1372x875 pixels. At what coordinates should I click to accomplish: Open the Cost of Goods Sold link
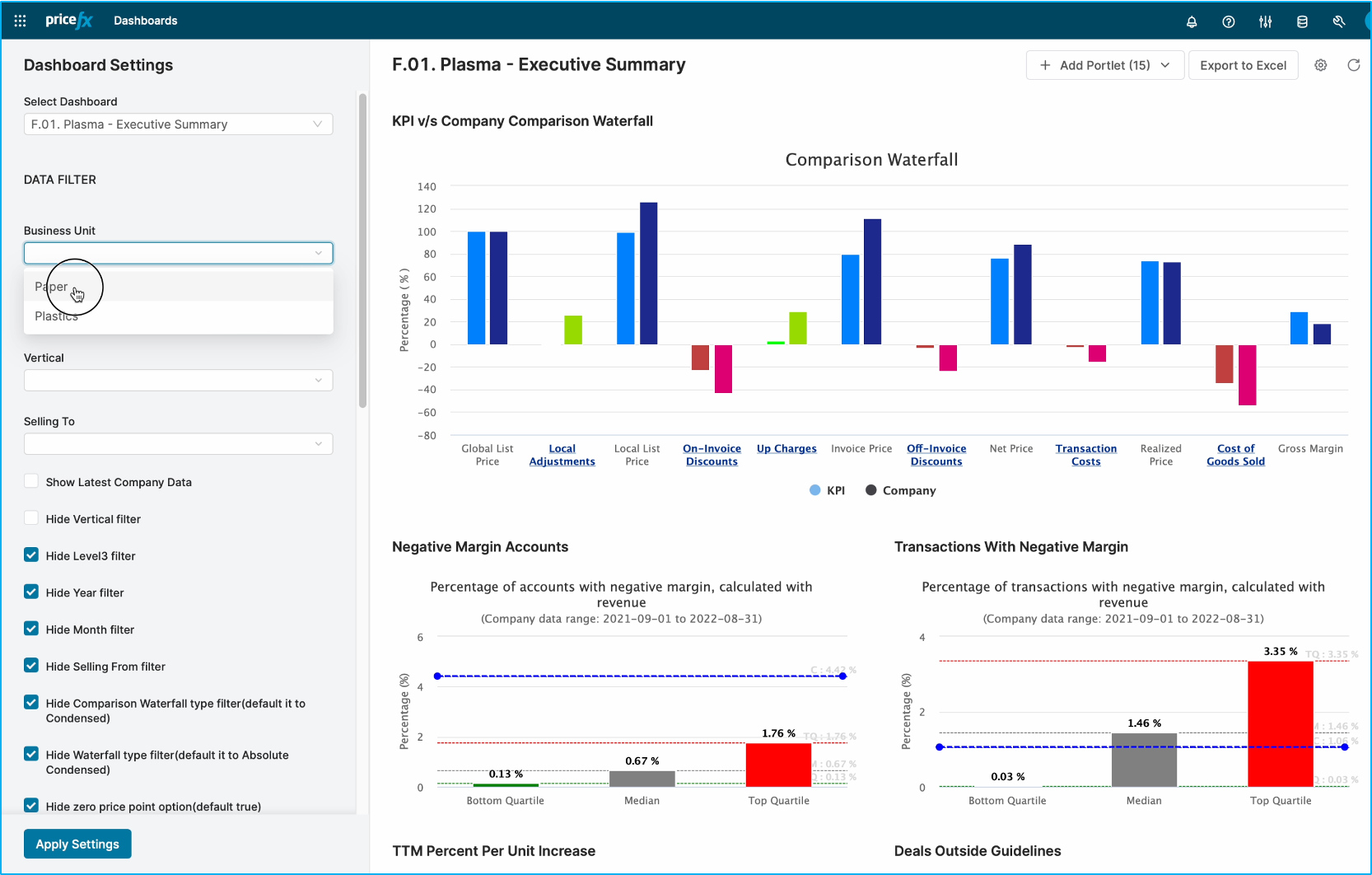1235,455
